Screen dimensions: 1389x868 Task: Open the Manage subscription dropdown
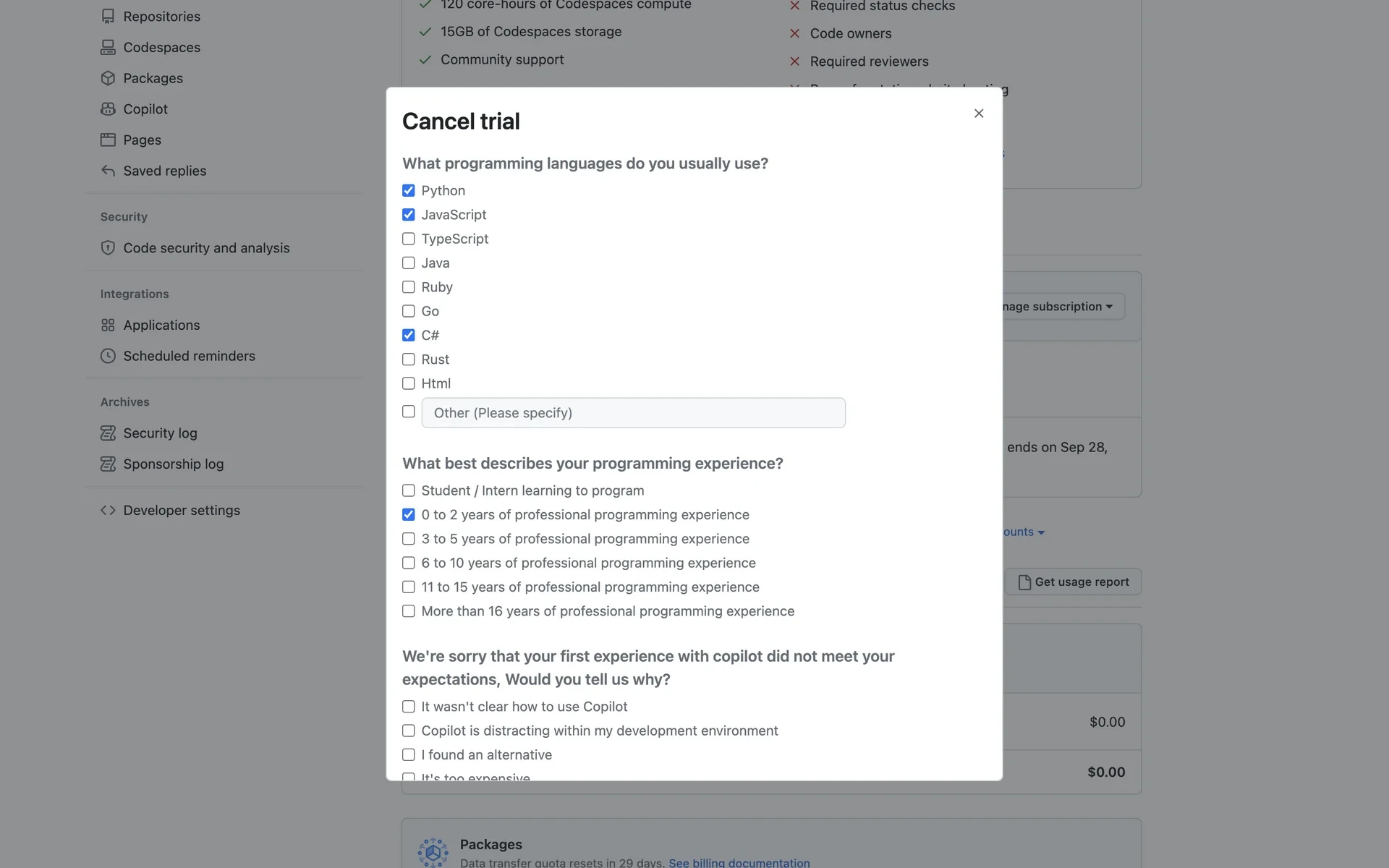(x=1063, y=307)
